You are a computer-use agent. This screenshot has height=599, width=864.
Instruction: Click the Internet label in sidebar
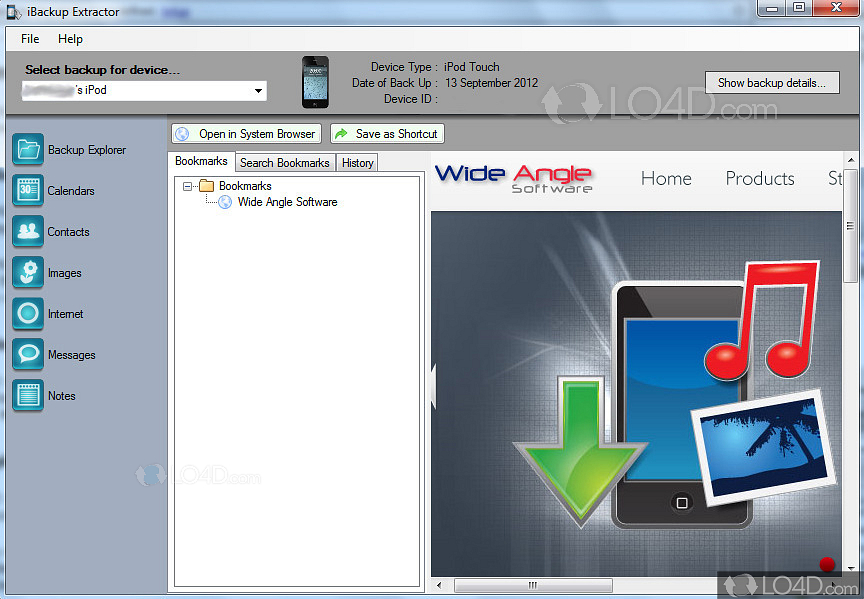pyautogui.click(x=65, y=314)
